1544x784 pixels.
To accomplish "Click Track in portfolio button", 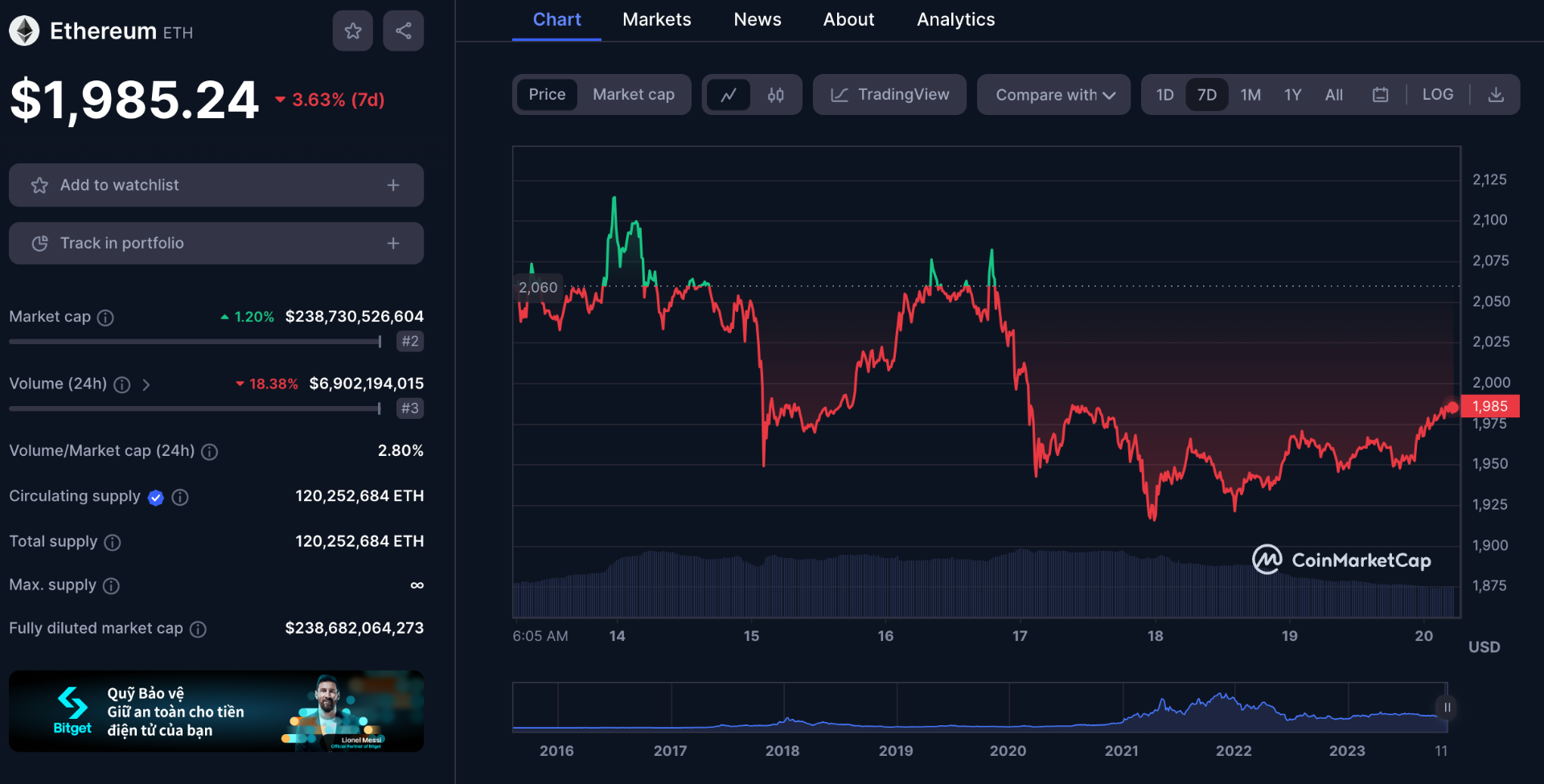I will [216, 243].
